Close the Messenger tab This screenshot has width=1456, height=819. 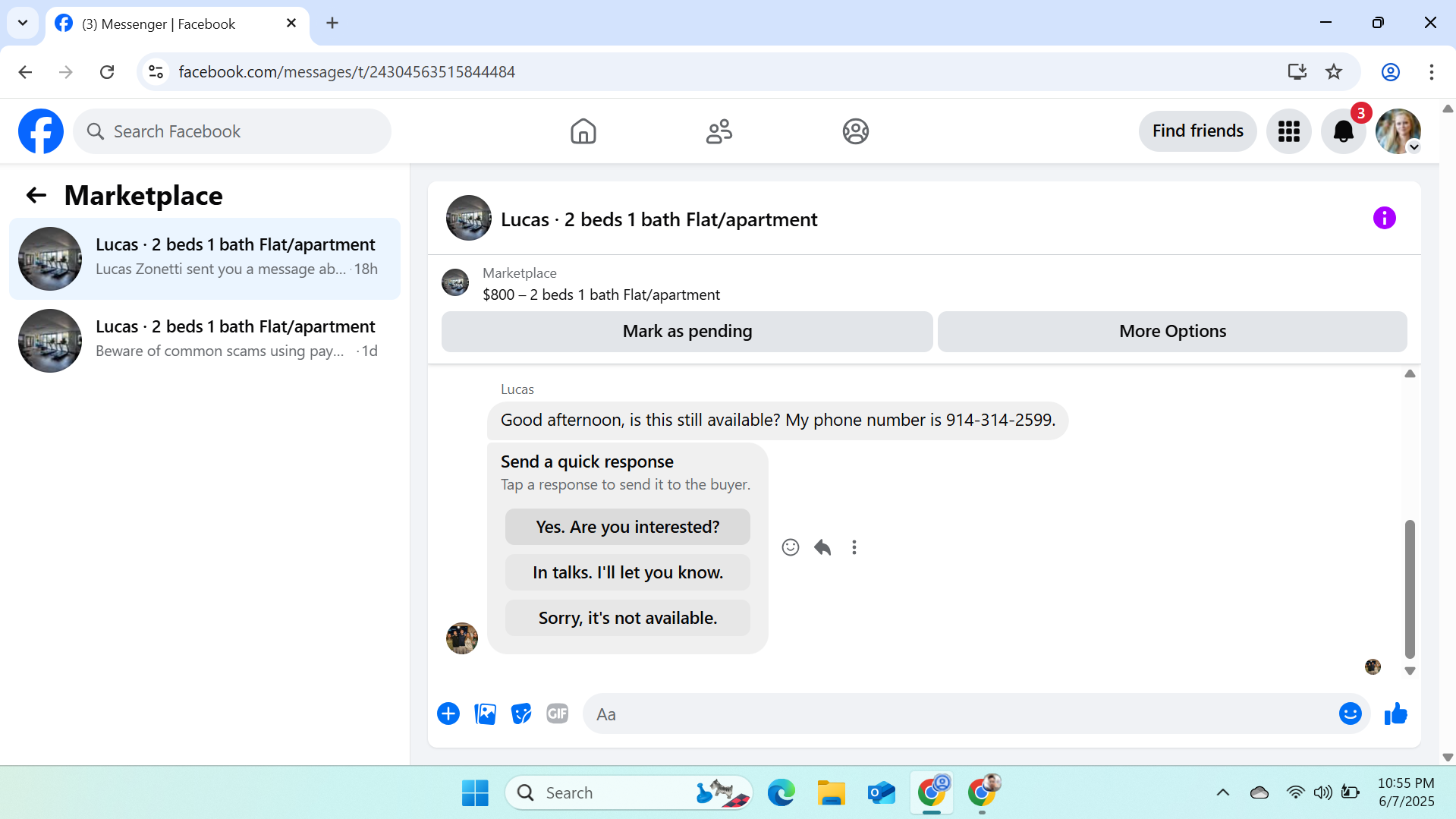[x=291, y=24]
